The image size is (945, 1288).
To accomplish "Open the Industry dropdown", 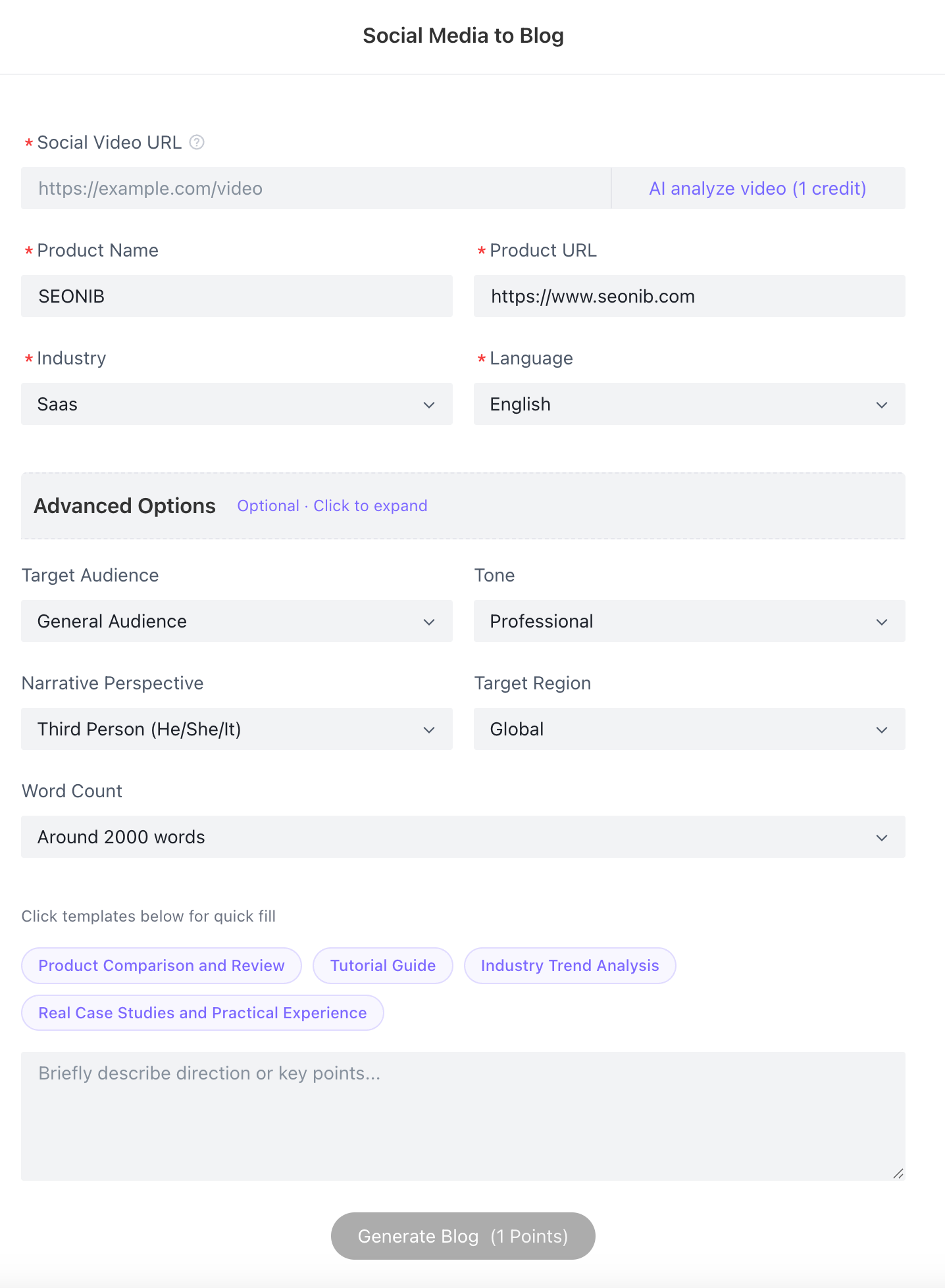I will pyautogui.click(x=237, y=405).
